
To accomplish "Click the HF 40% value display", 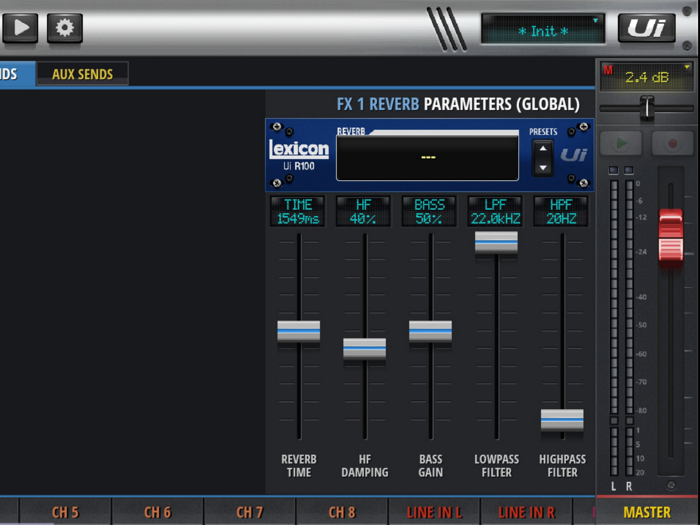I will (363, 211).
